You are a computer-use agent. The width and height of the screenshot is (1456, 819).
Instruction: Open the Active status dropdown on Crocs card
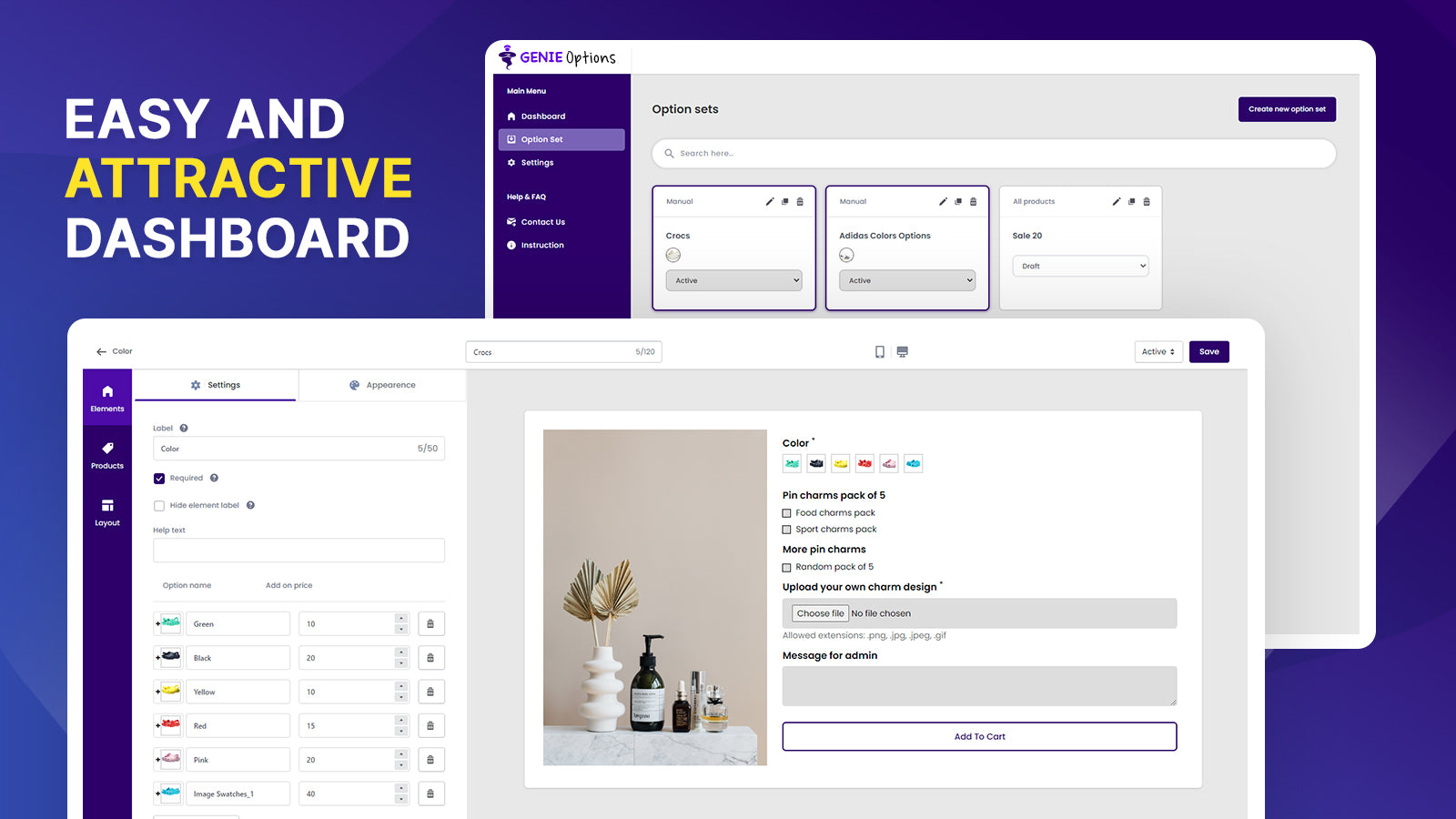733,280
